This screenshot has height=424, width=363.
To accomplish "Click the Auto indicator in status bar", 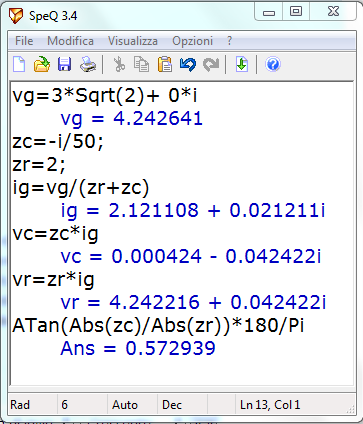I will click(125, 405).
